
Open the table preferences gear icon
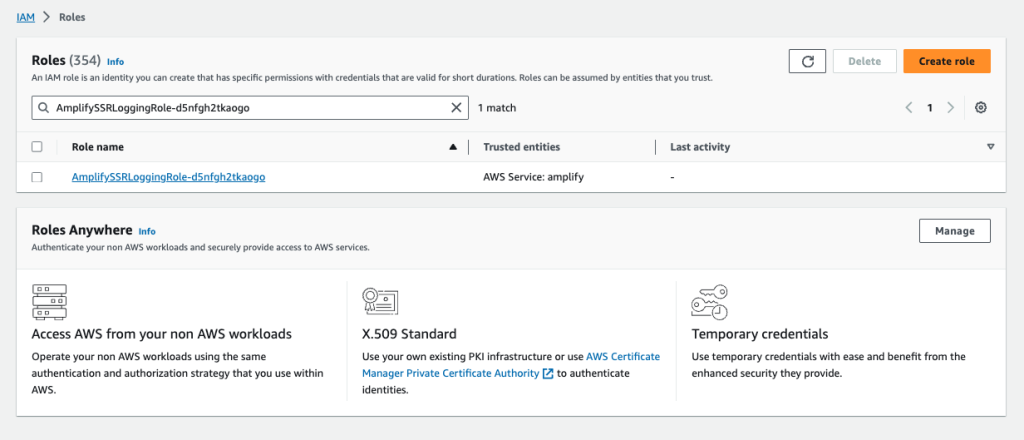[980, 108]
